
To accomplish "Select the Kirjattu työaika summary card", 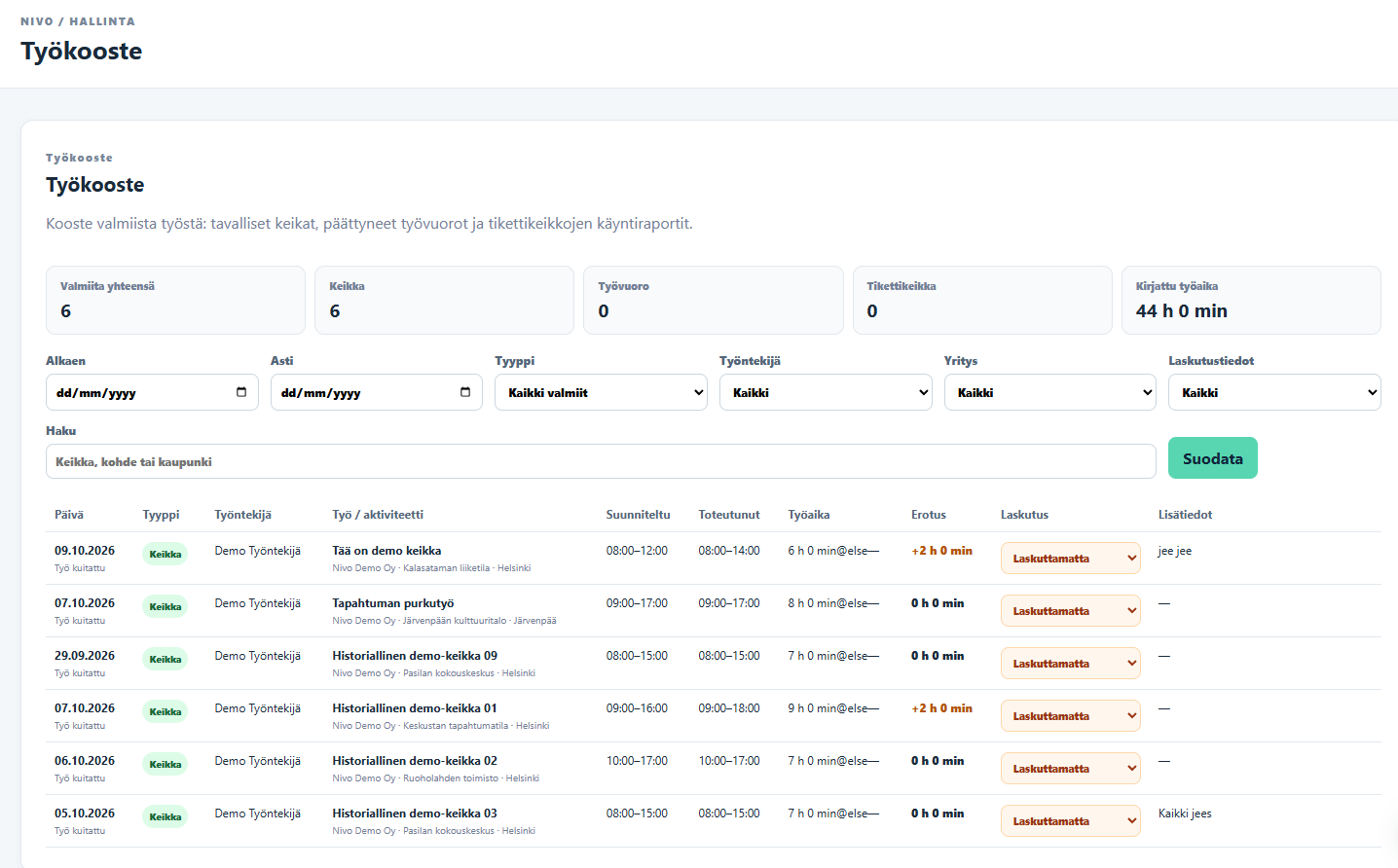I will tap(1251, 300).
